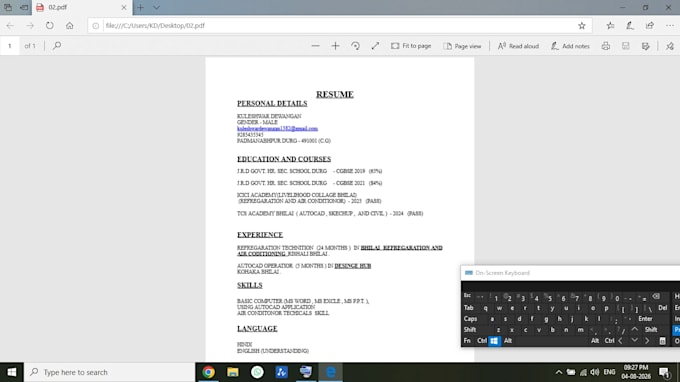Zoom out of the PDF with minus icon

coord(315,46)
